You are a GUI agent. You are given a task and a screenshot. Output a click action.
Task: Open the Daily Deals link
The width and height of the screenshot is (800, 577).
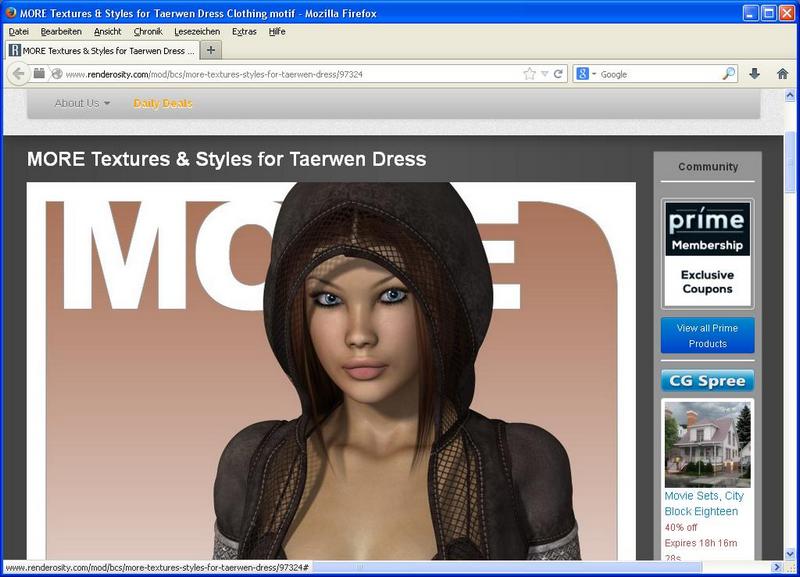point(163,104)
